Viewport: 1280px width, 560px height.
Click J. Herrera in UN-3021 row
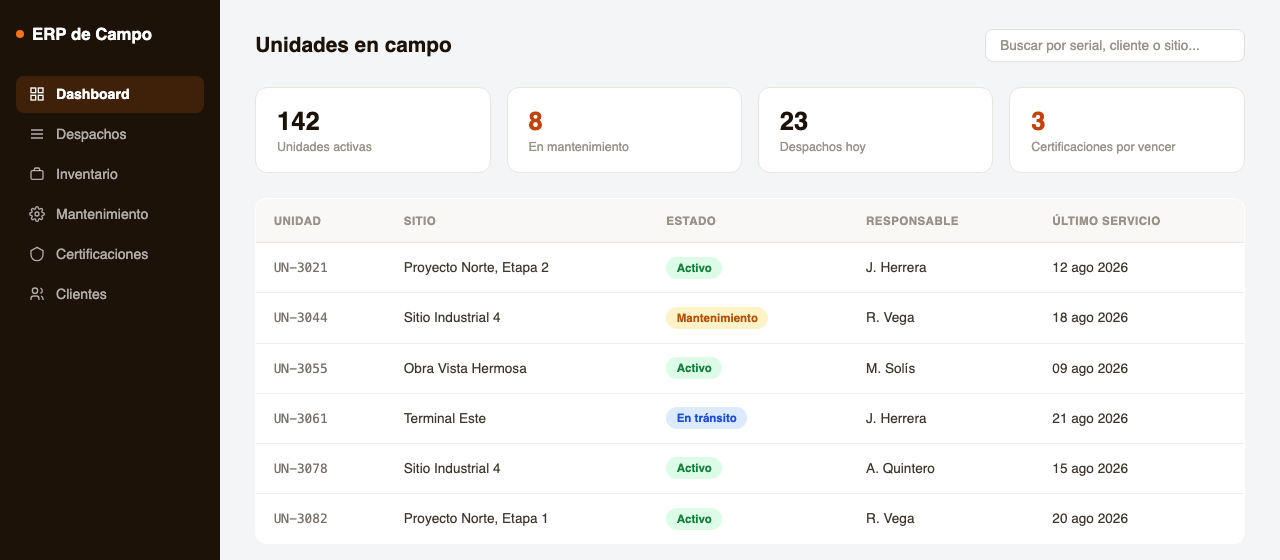pos(896,268)
